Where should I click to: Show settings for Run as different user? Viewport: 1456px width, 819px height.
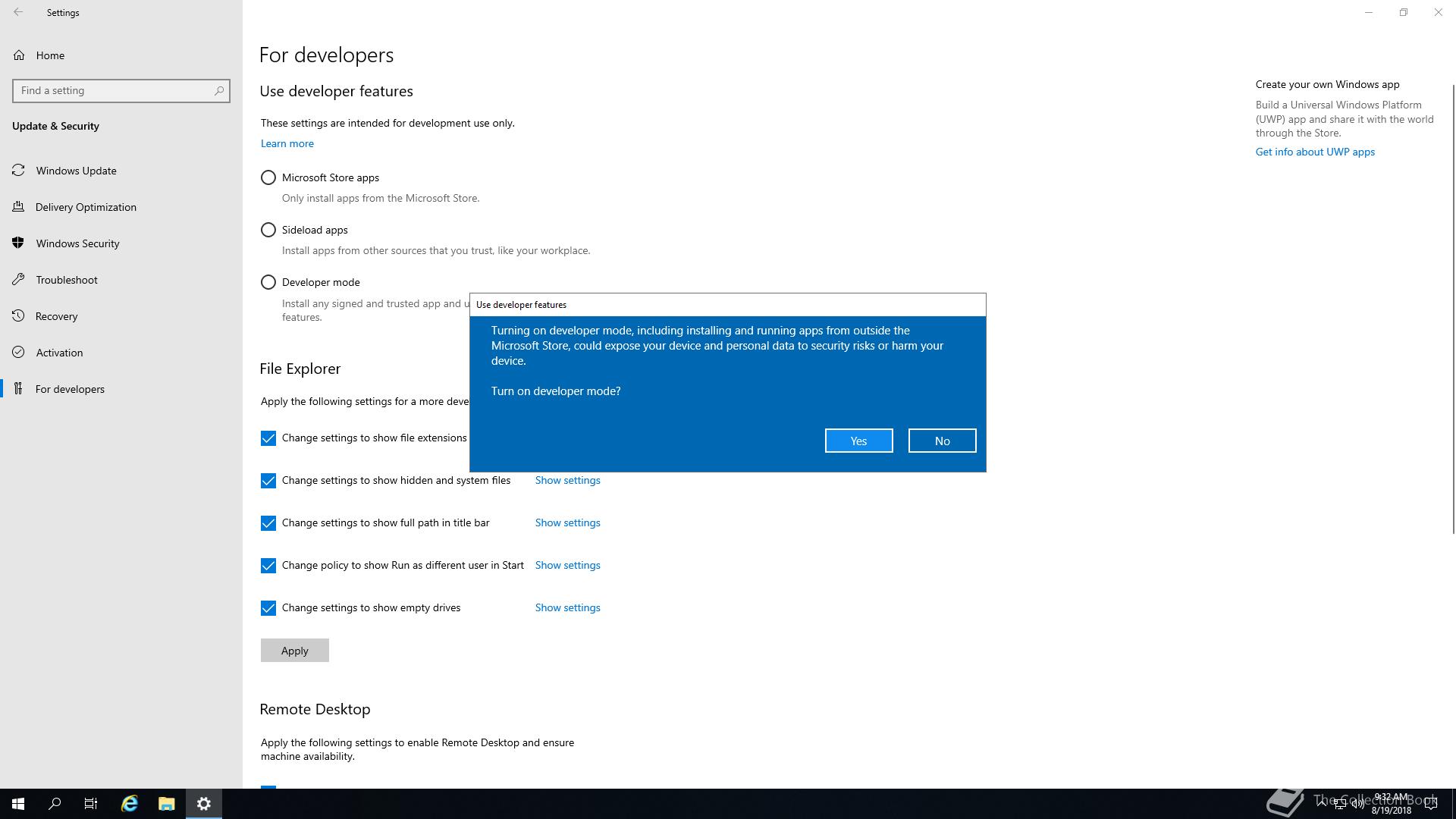568,565
